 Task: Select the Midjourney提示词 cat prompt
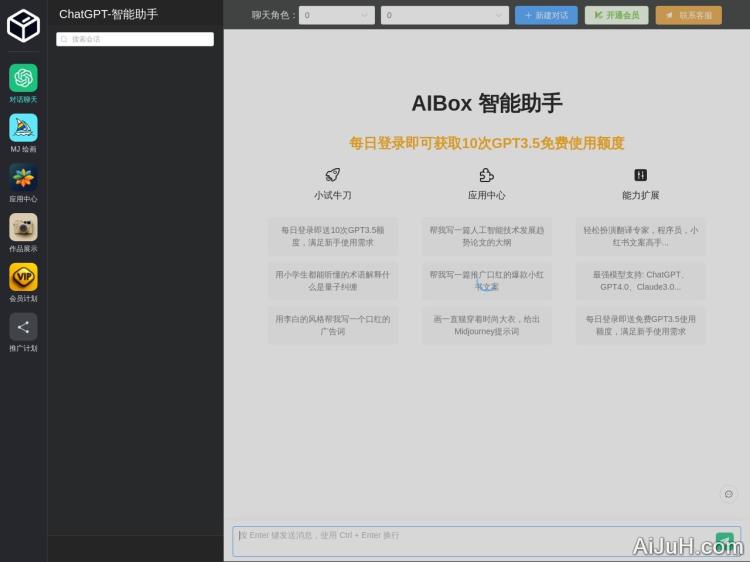point(486,325)
